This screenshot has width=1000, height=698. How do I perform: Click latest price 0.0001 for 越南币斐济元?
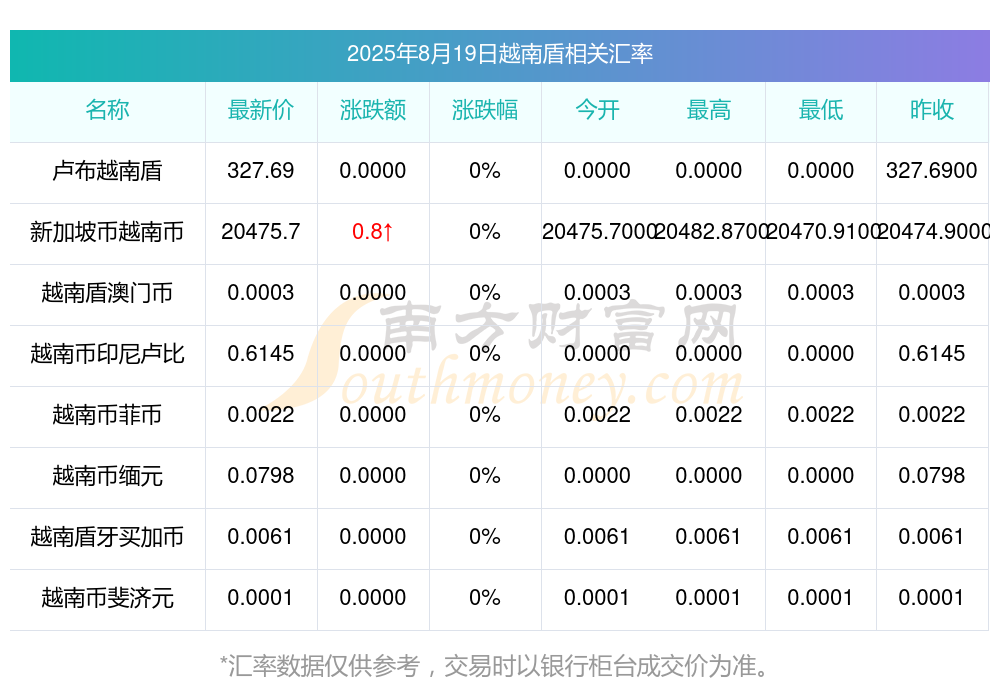pos(260,598)
